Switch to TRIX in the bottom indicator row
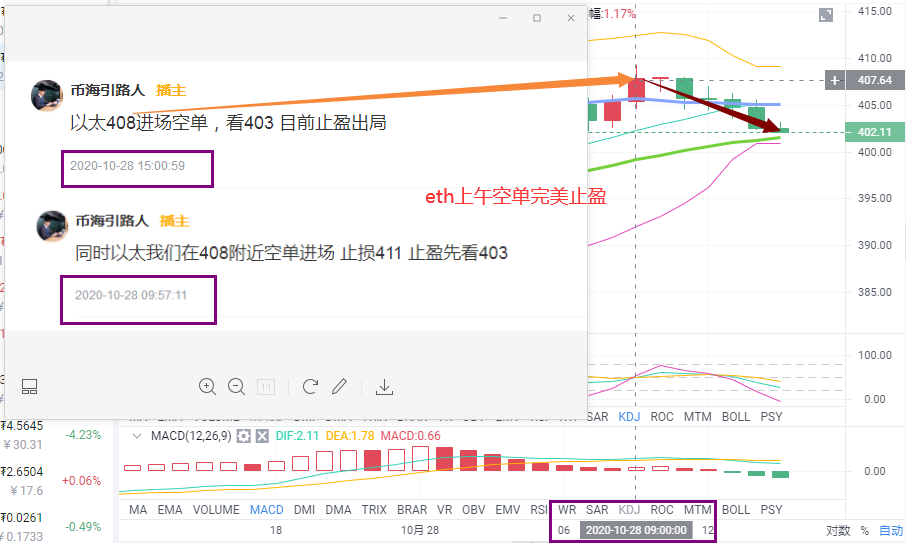 [x=374, y=509]
